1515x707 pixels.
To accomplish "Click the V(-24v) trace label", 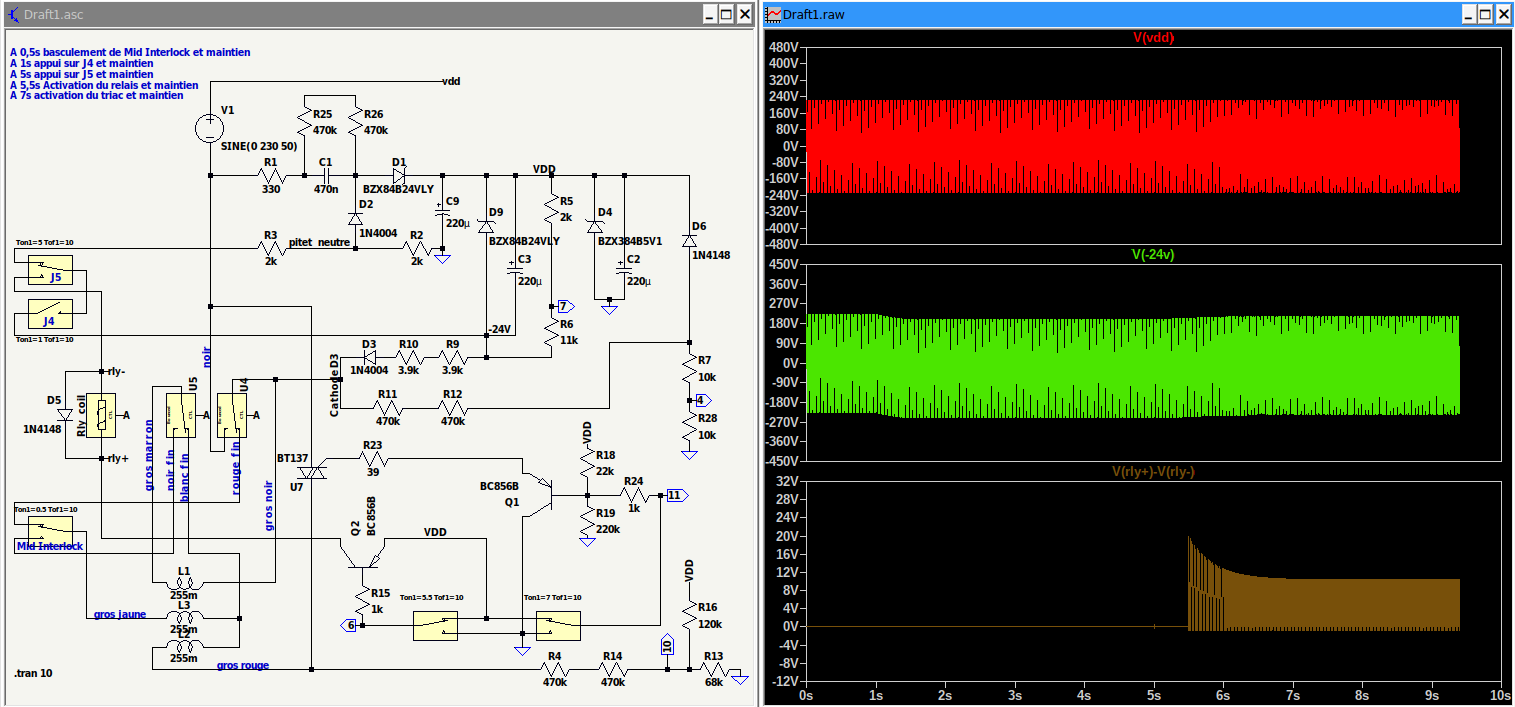I will coord(1153,255).
